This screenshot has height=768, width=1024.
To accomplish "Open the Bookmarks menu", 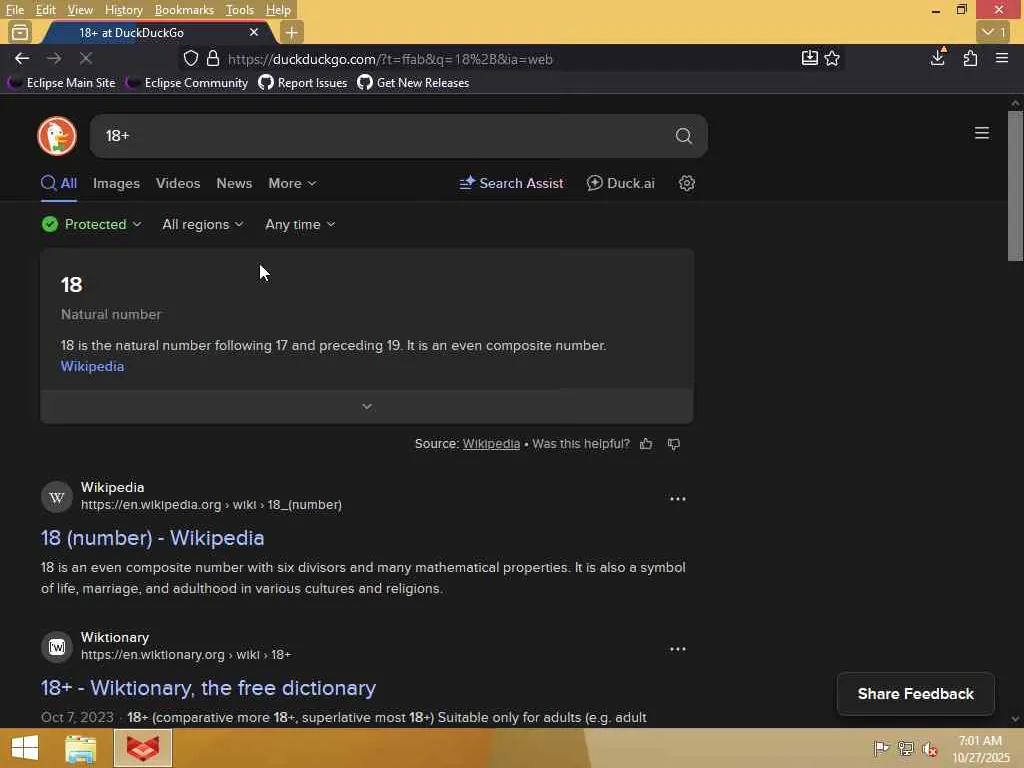I will click(x=184, y=10).
